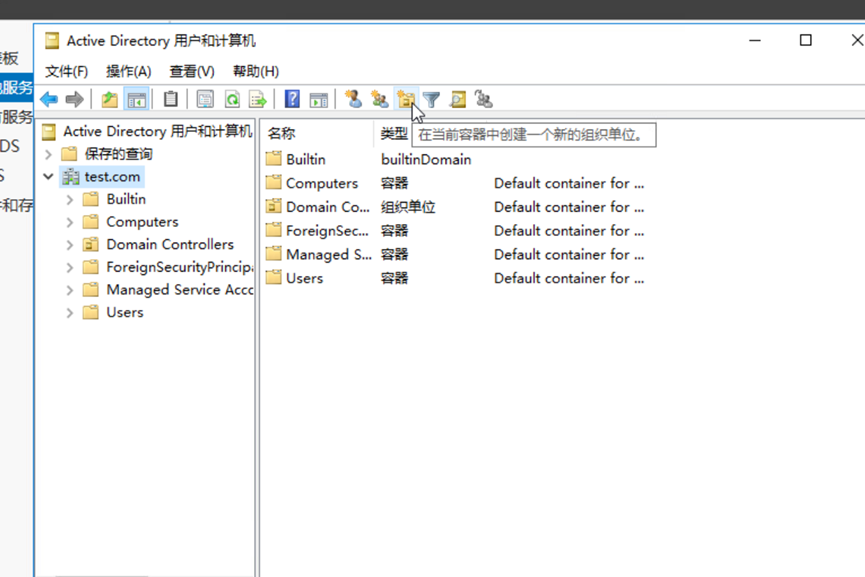This screenshot has height=577, width=865.
Task: Click the Users row description text
Action: tap(569, 278)
